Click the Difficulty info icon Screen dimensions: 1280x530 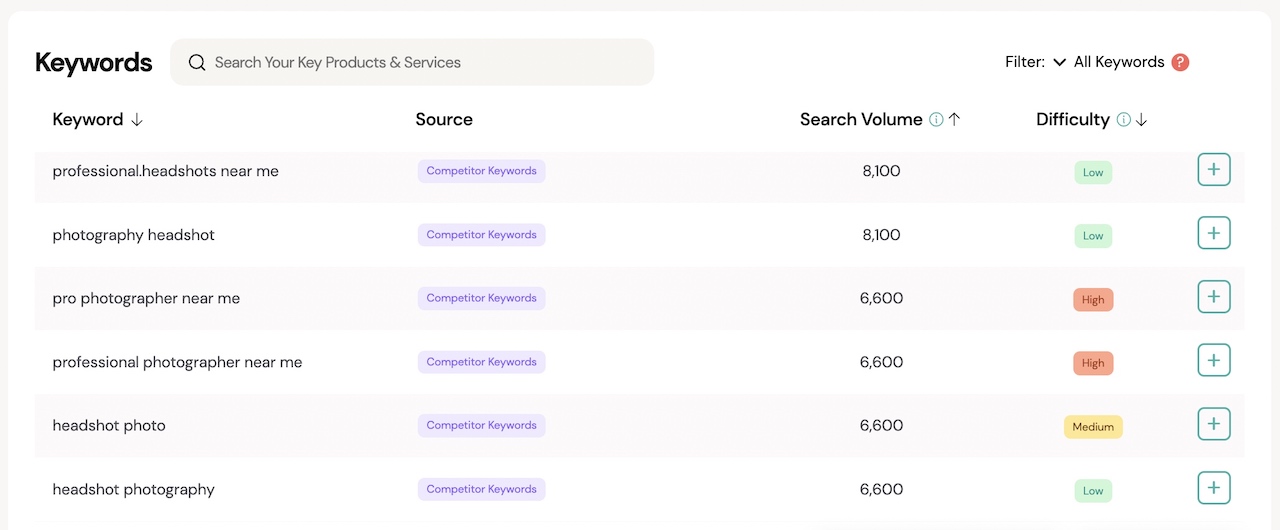pos(1123,120)
